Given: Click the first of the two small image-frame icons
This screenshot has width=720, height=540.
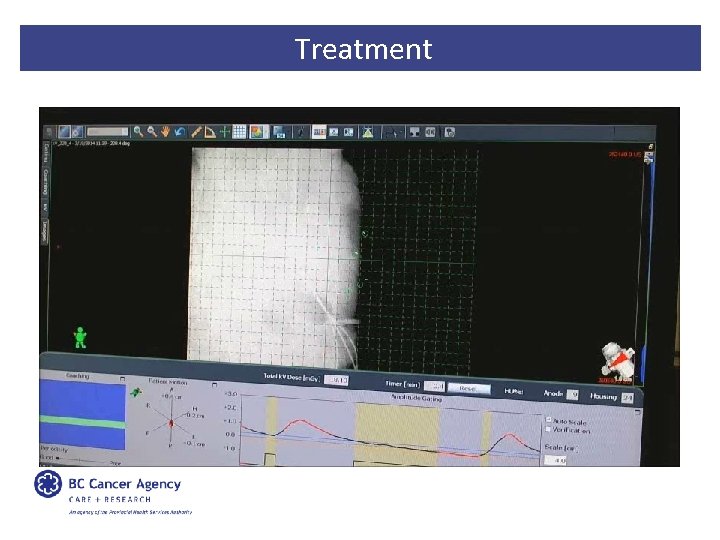Looking at the screenshot, I should (x=334, y=132).
